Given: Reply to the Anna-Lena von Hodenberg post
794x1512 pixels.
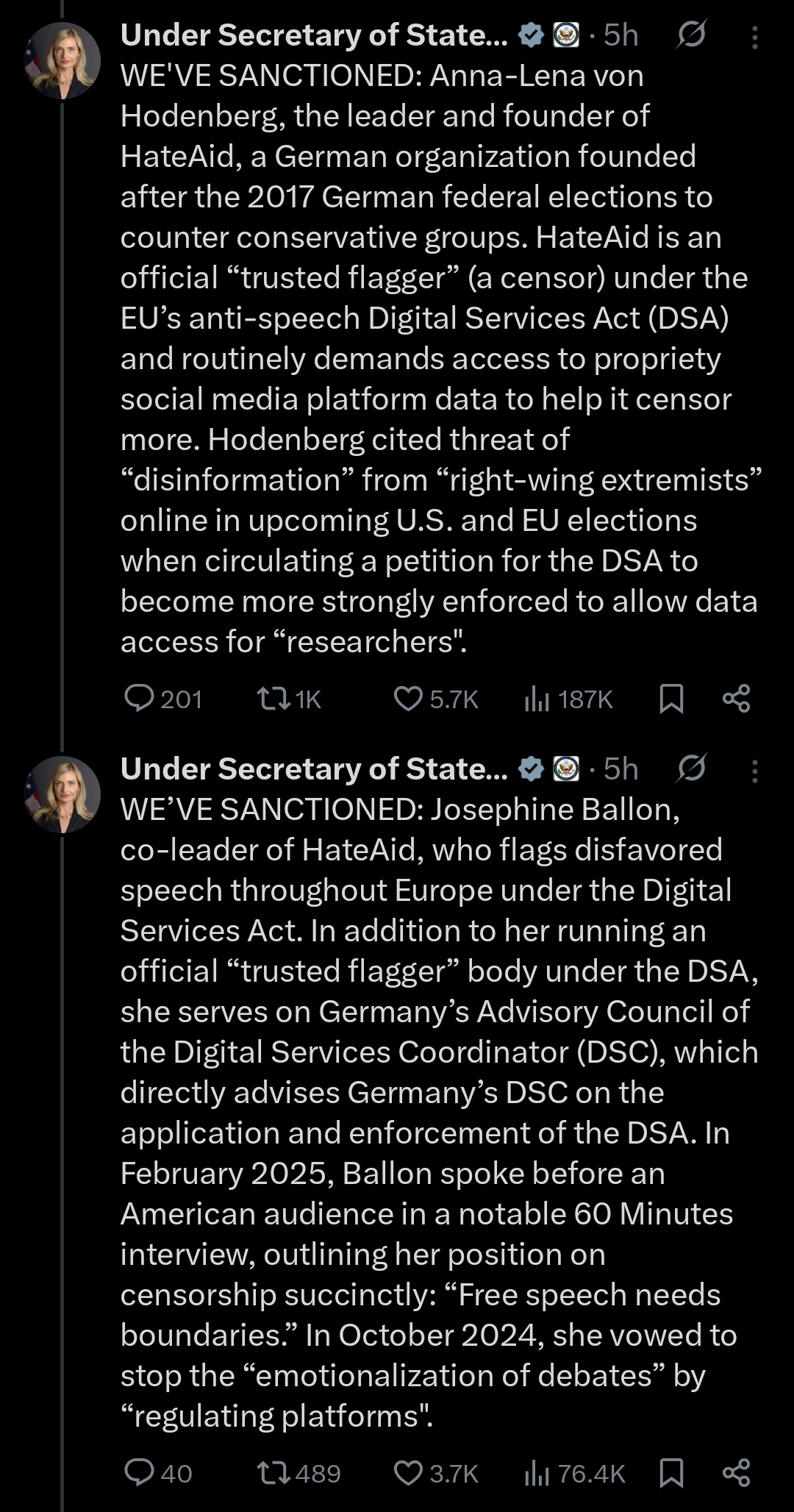Looking at the screenshot, I should click(x=139, y=698).
